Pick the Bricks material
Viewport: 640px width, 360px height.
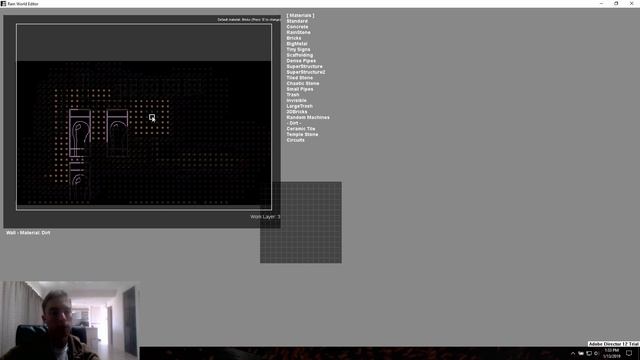coord(293,38)
